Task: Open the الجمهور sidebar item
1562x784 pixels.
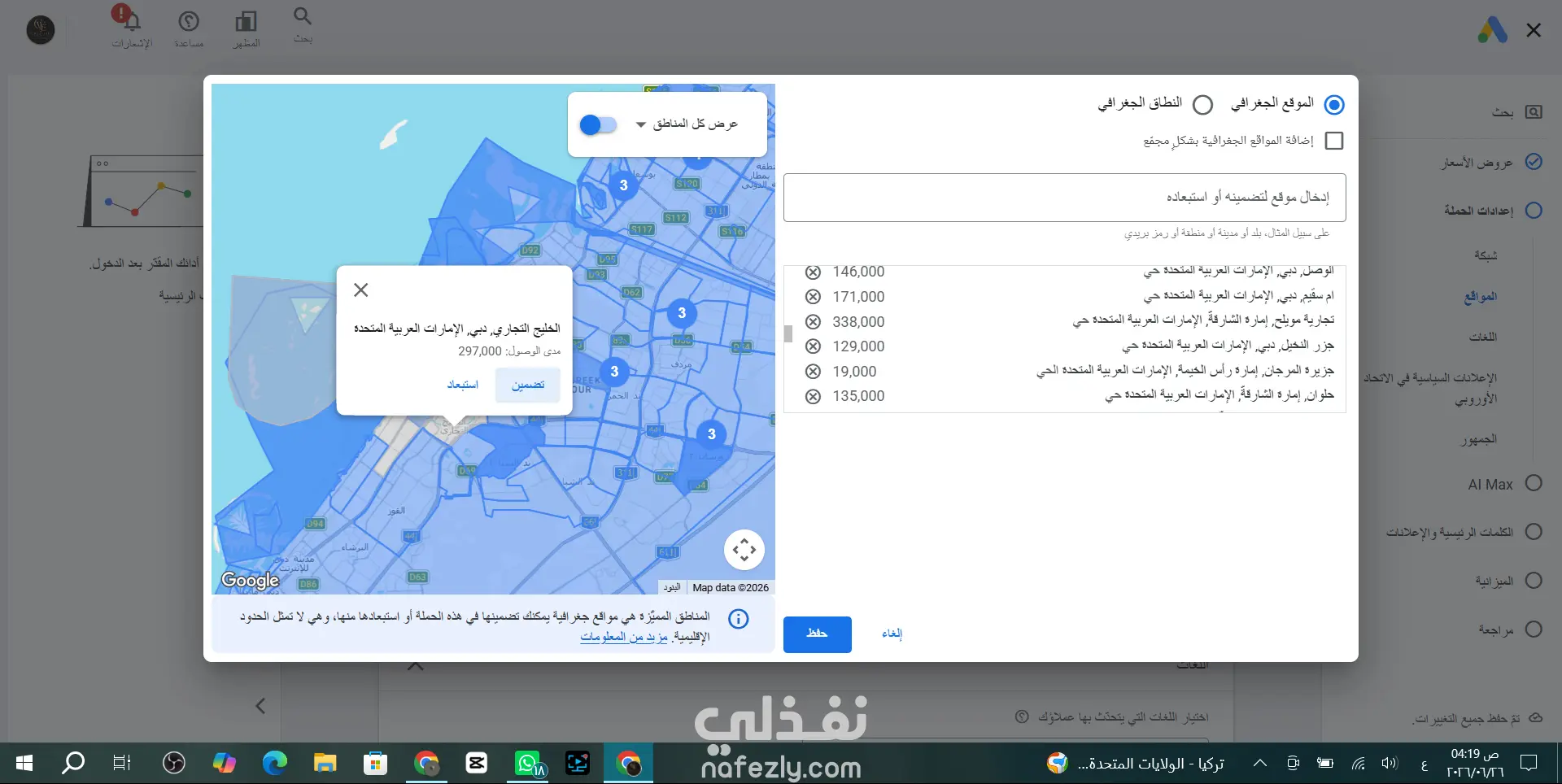Action: click(1479, 439)
